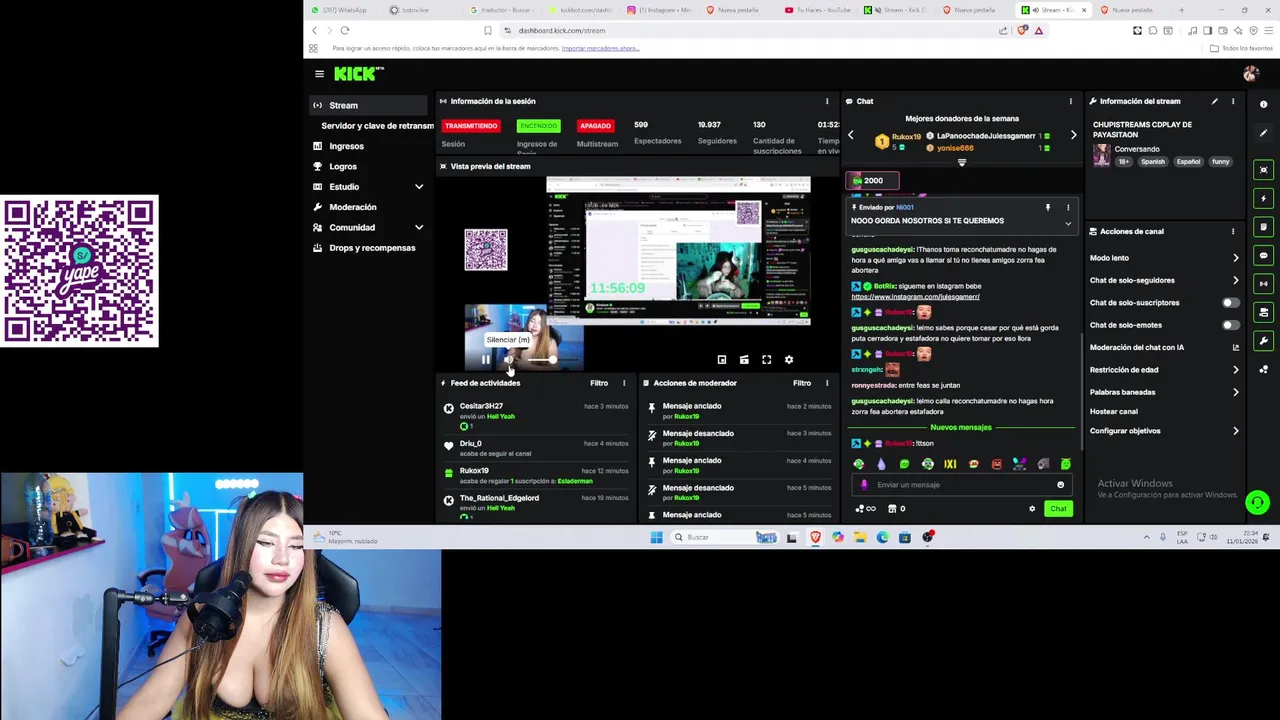
Task: Switch to WhatsApp browser tab
Action: point(345,10)
